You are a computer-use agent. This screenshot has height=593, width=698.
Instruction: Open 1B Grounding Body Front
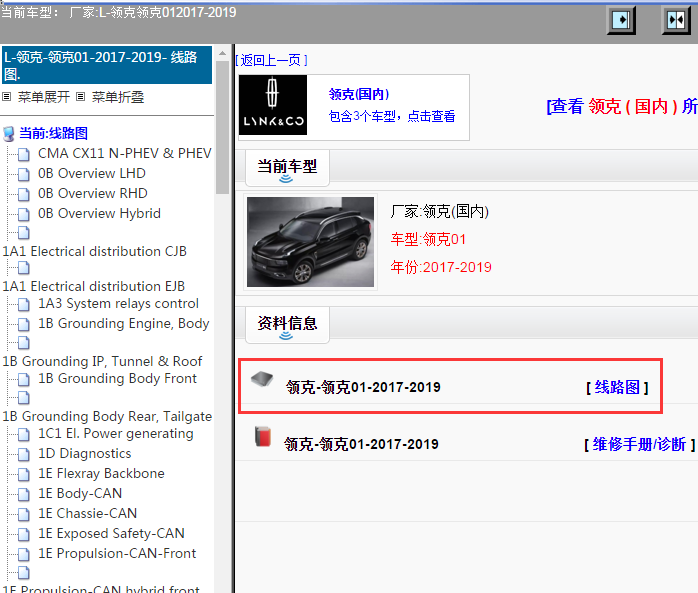[117, 378]
